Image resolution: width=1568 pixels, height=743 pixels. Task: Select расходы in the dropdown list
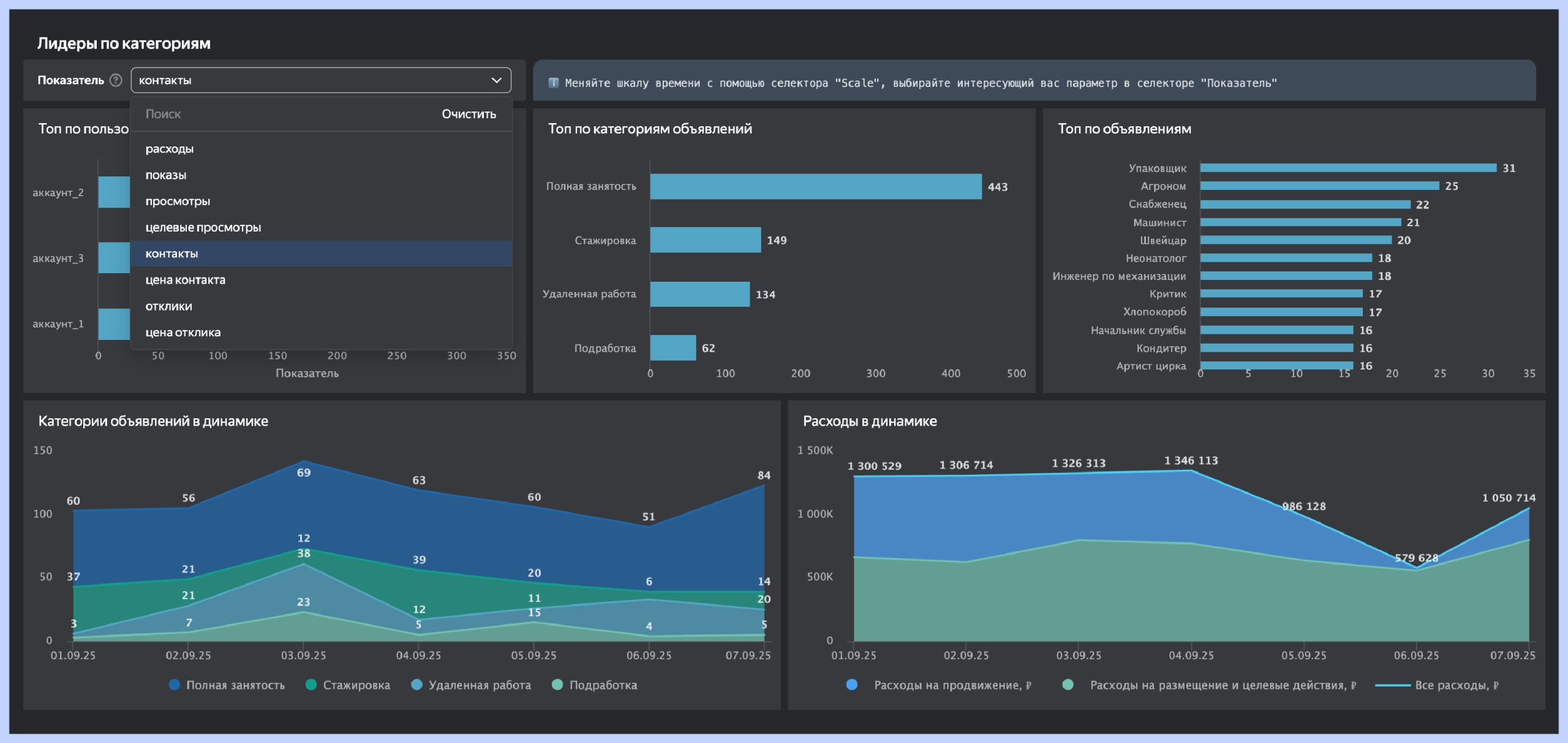[170, 149]
